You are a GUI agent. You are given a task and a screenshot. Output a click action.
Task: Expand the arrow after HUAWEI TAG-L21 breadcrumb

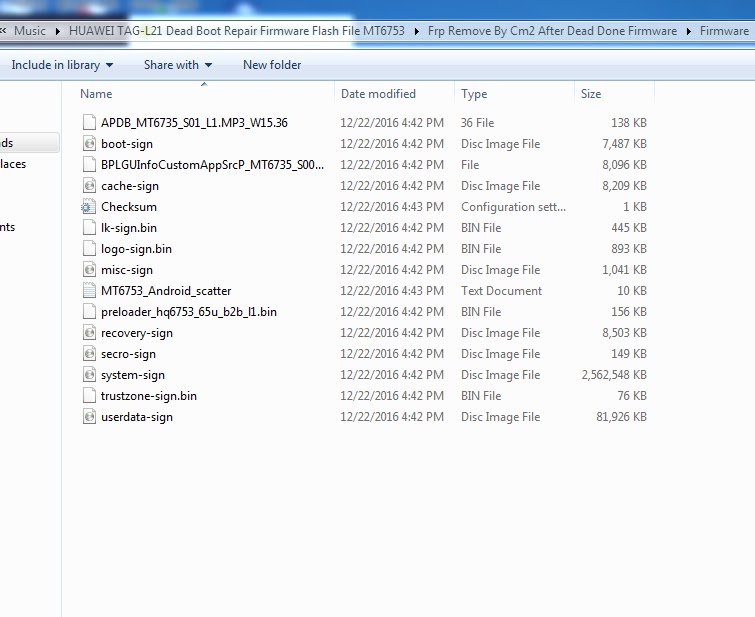[417, 31]
